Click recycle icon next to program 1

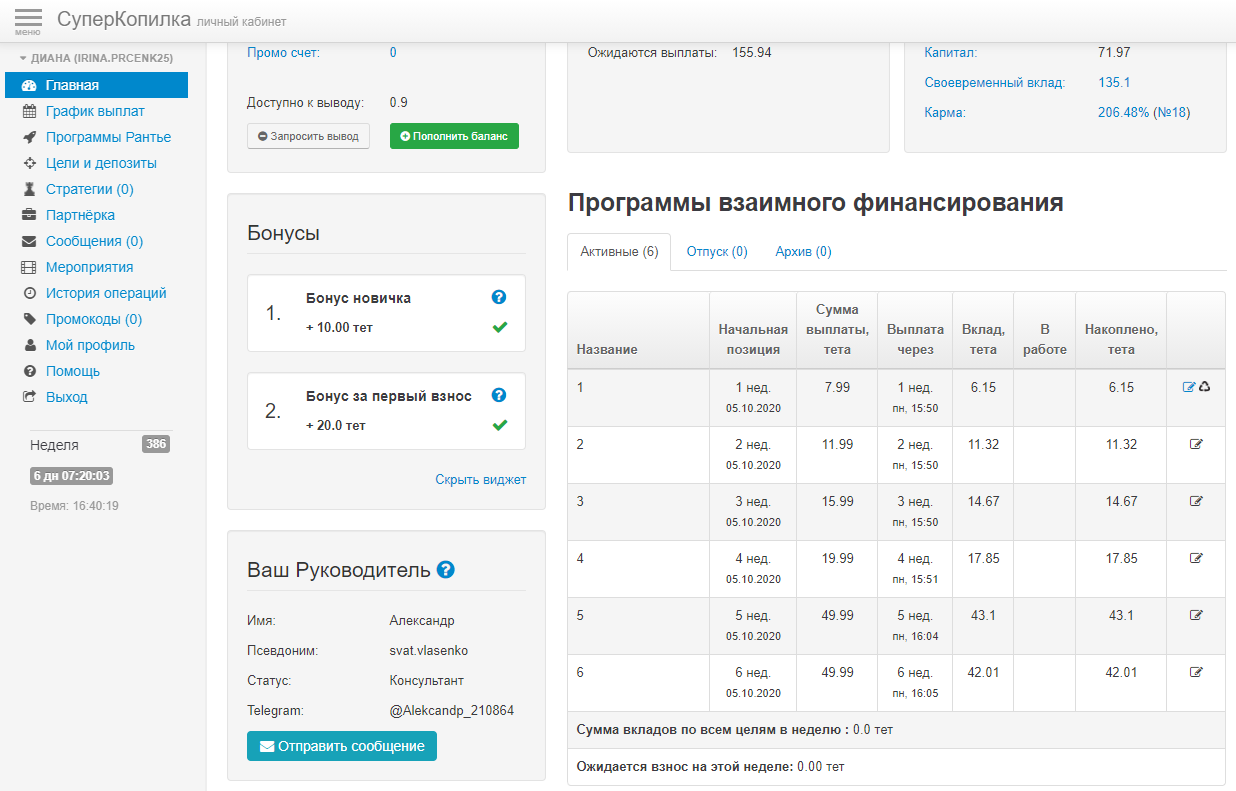coord(1204,387)
